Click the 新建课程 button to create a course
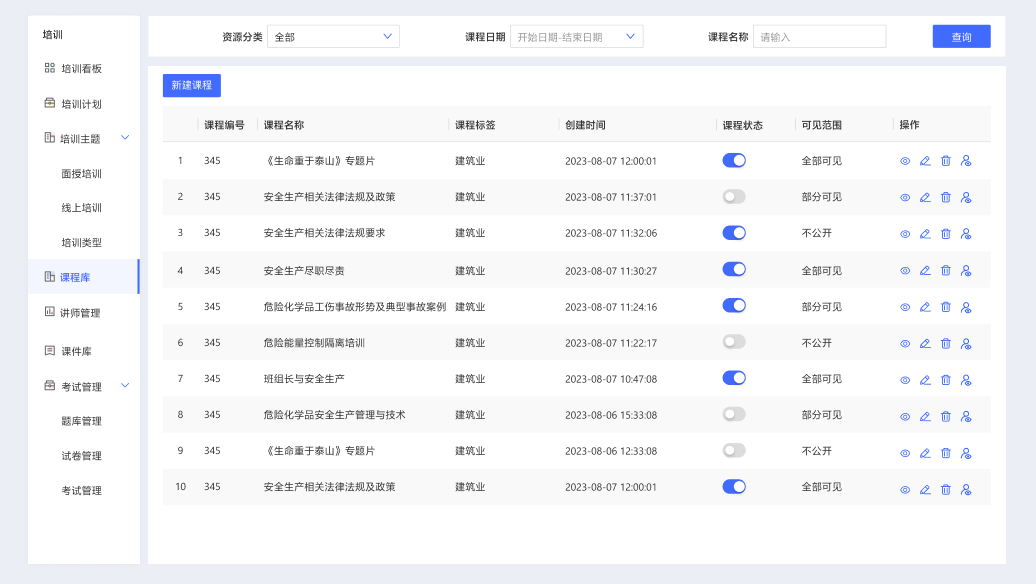Screen dimensions: 1036x584 coord(192,85)
